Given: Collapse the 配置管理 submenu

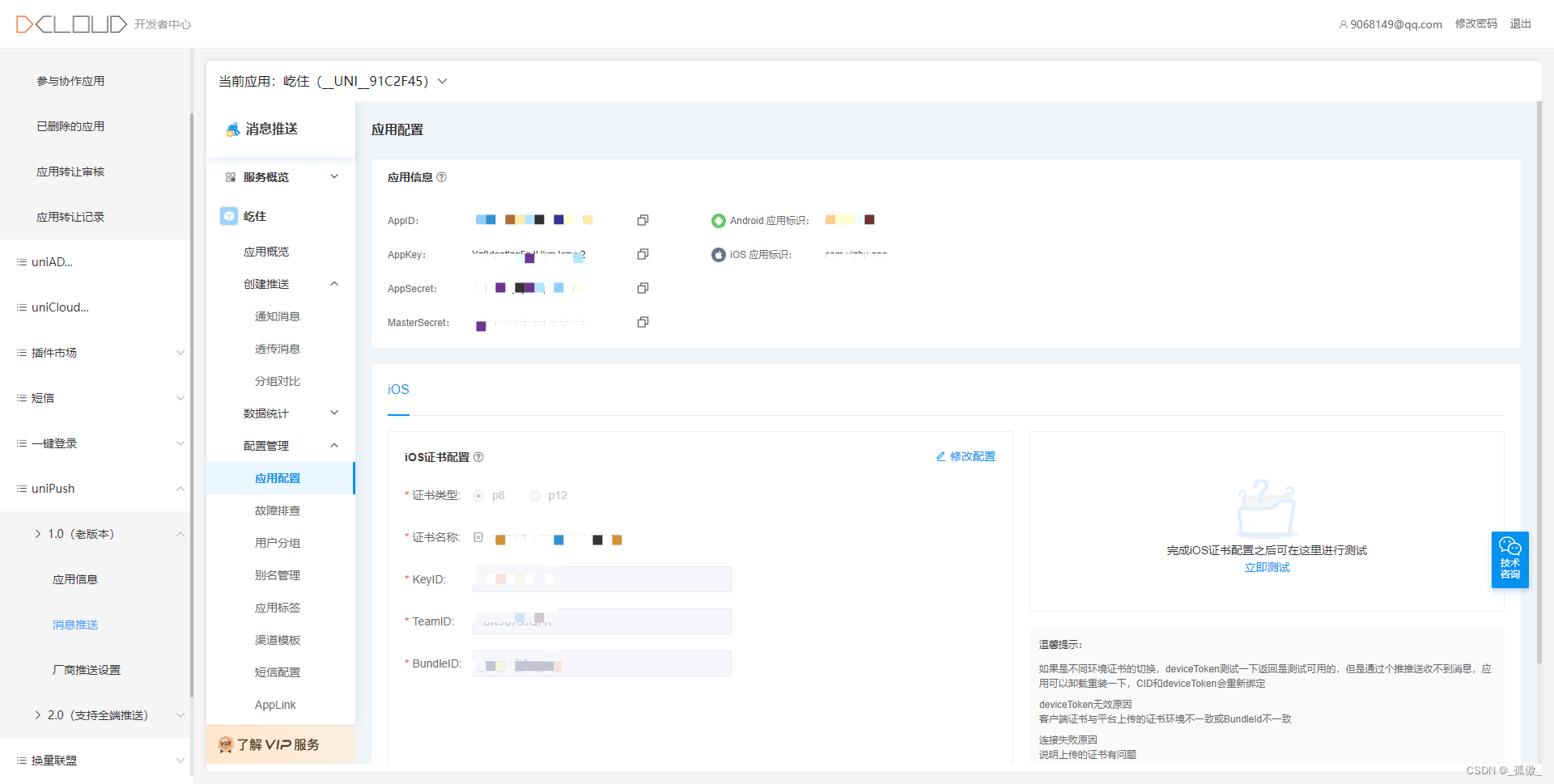Looking at the screenshot, I should click(x=334, y=446).
